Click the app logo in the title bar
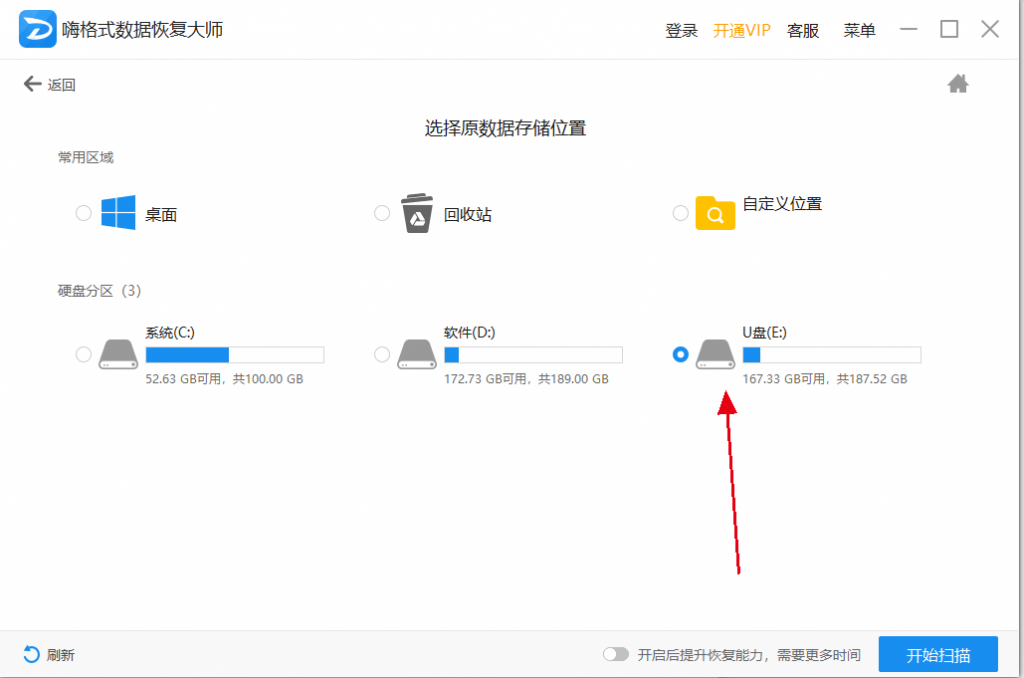 click(x=37, y=29)
